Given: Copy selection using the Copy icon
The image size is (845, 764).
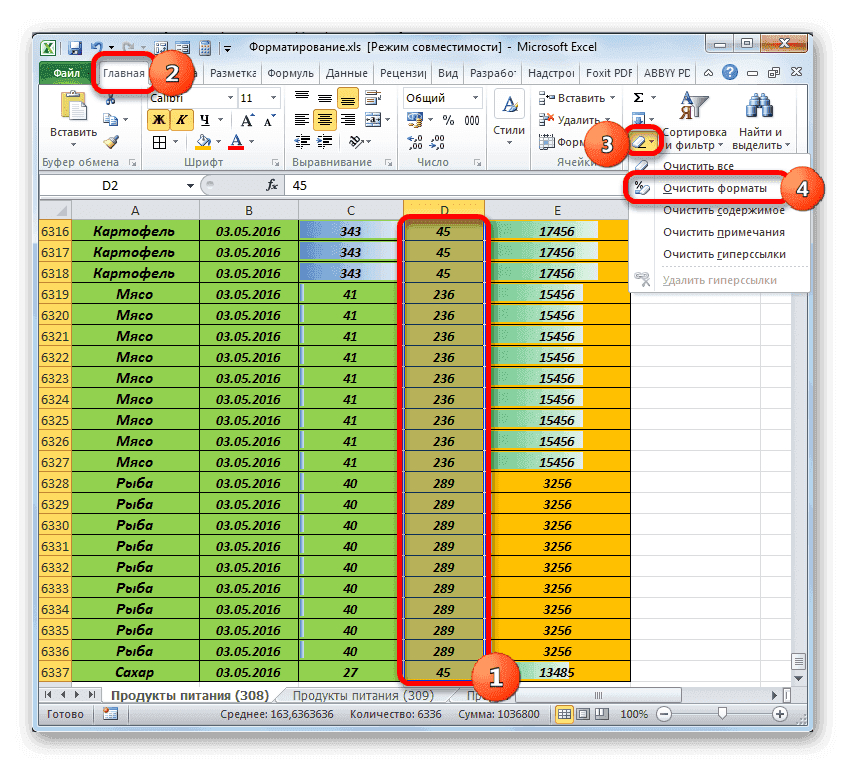Looking at the screenshot, I should [112, 119].
